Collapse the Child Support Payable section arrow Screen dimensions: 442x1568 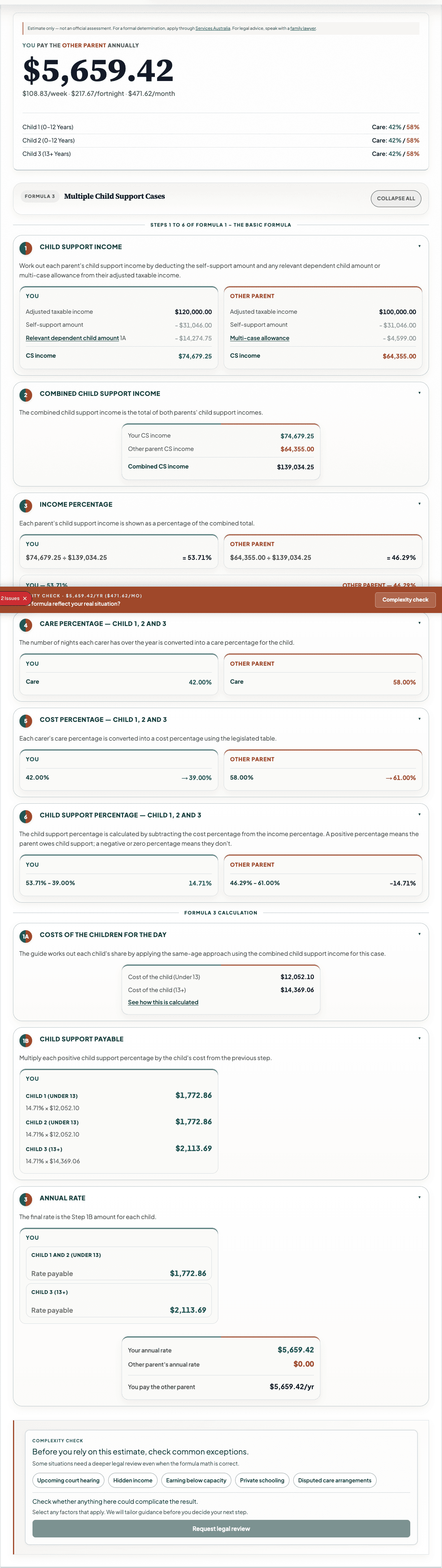click(419, 1038)
